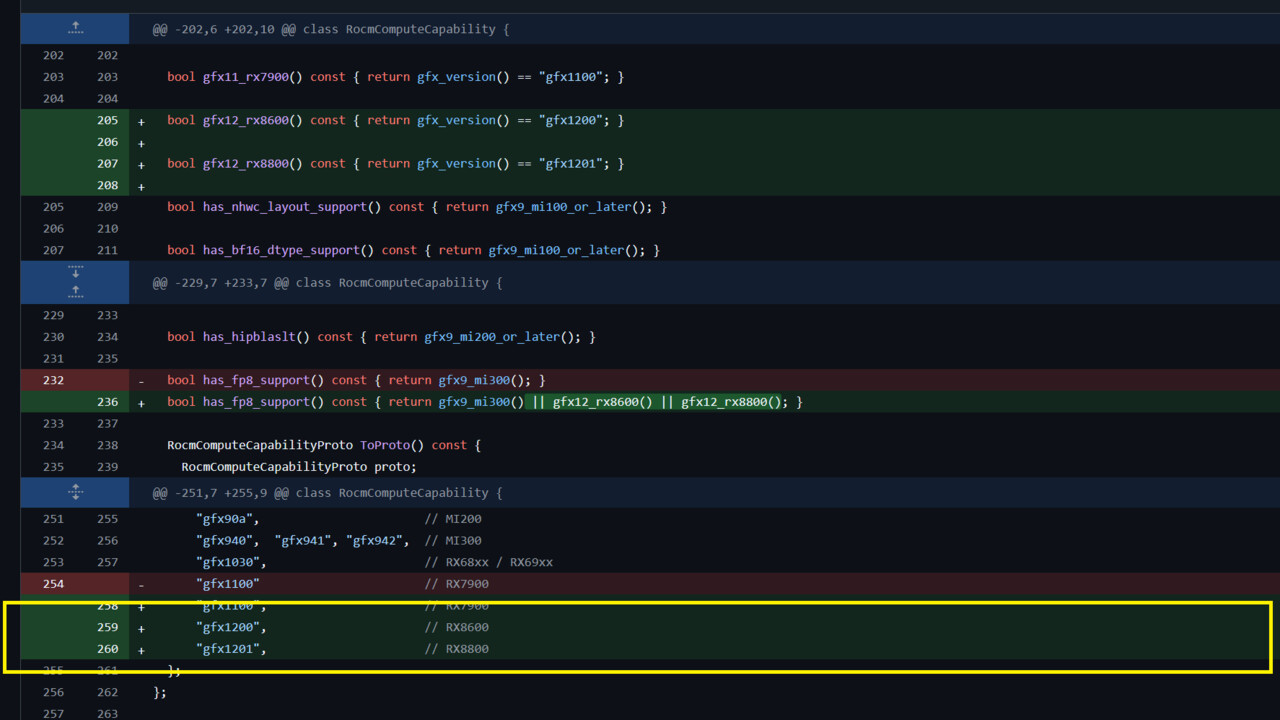Click the "gfx1200" string in gfx12_rx8600 line

pyautogui.click(x=571, y=120)
